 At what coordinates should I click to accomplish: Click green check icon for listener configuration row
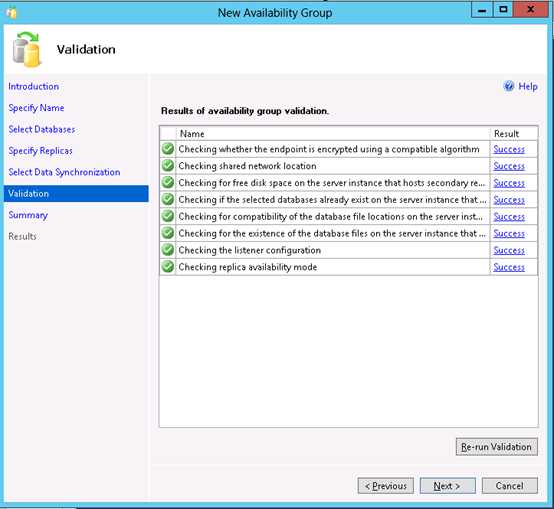(168, 250)
